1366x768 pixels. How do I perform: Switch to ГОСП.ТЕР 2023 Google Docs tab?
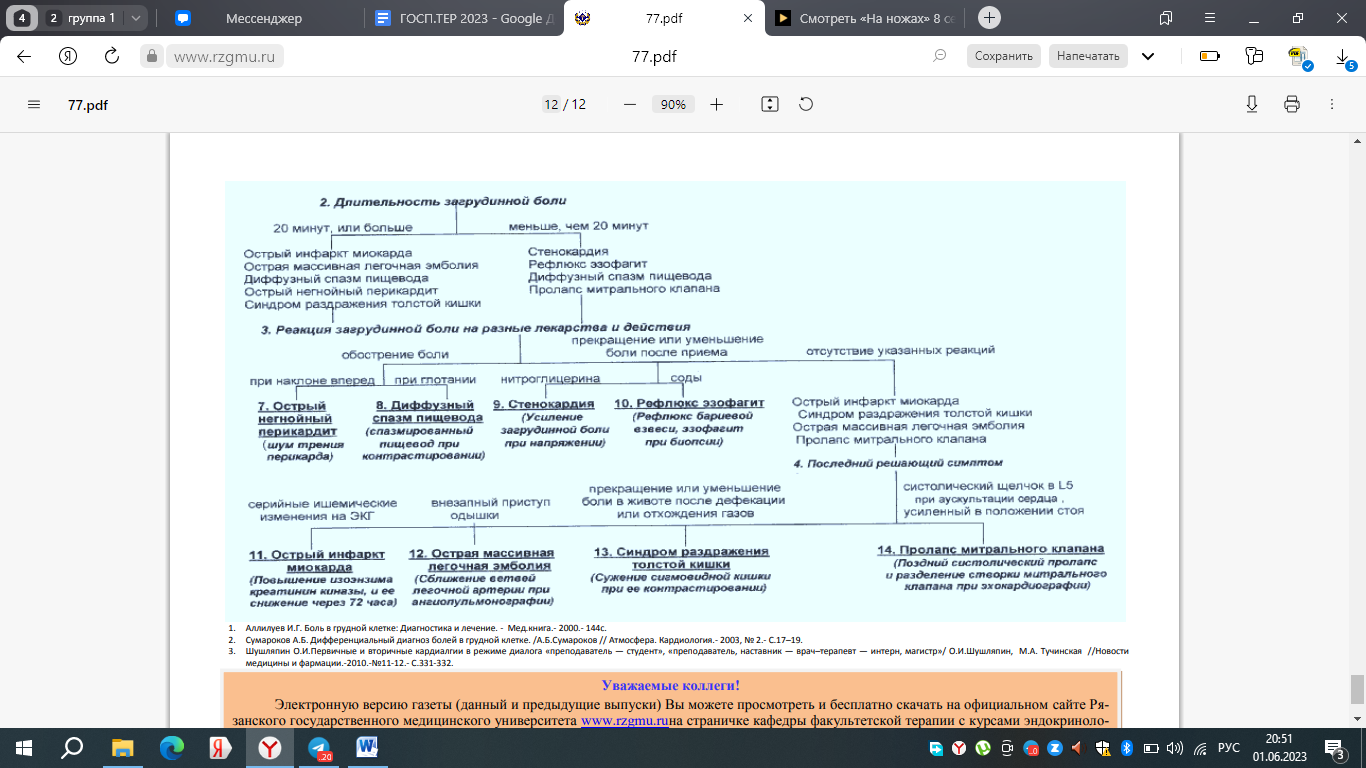click(x=462, y=18)
